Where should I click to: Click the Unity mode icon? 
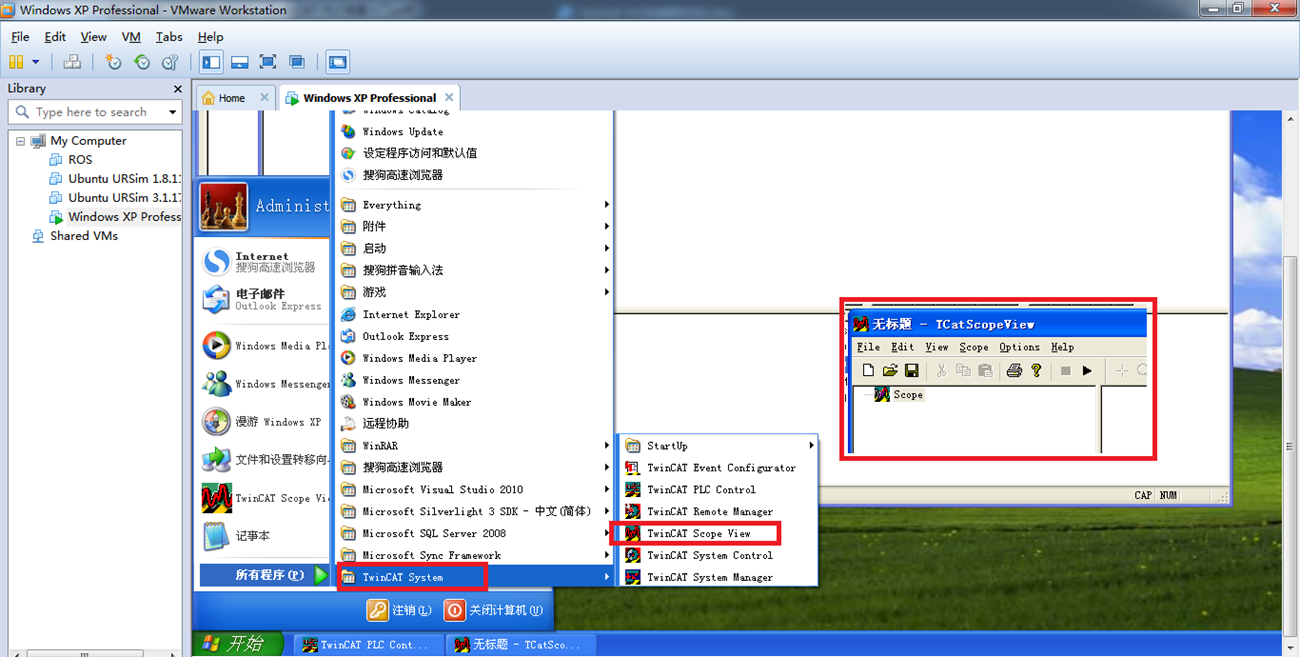pyautogui.click(x=297, y=62)
